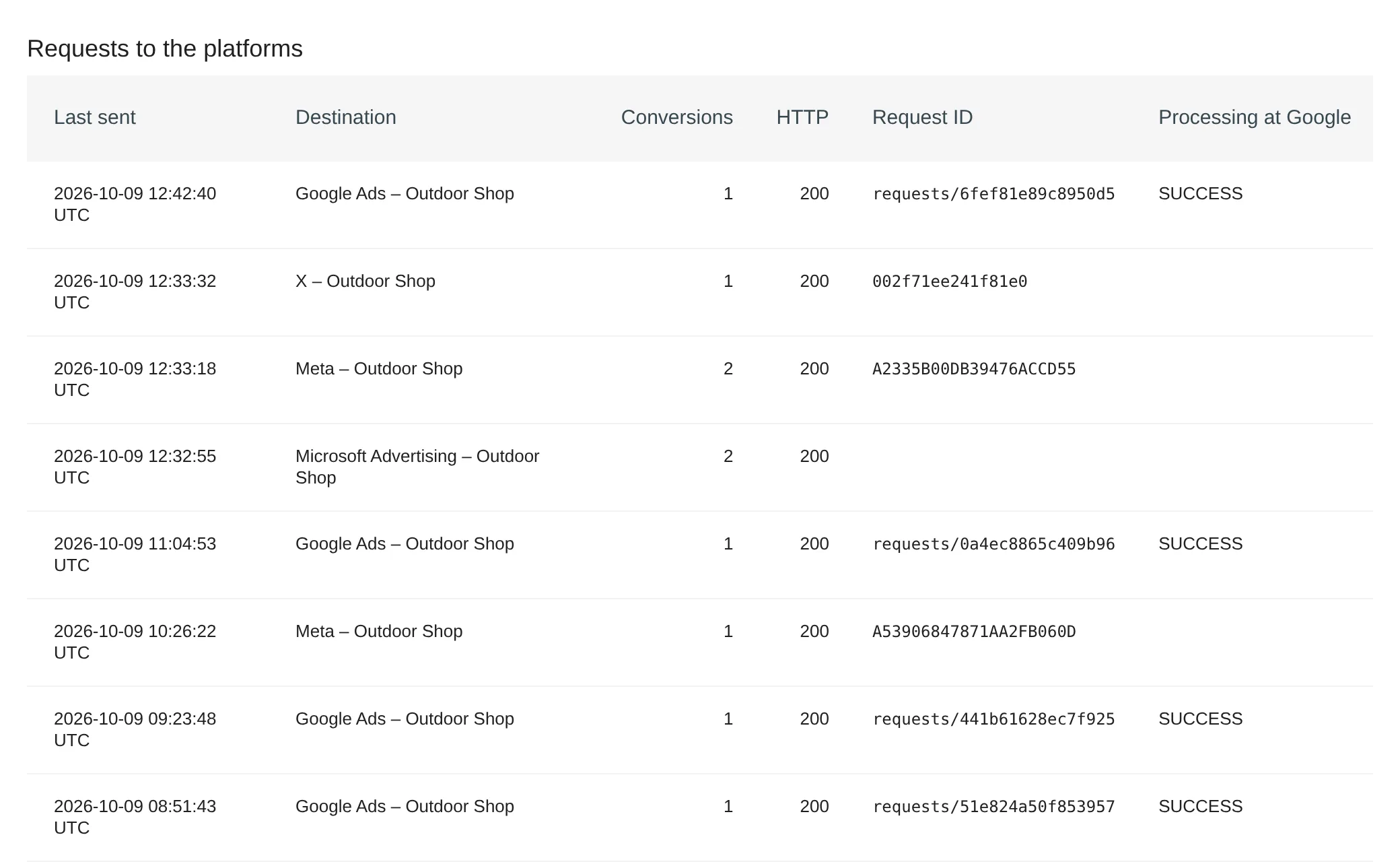The image size is (1400, 866).
Task: Click SUCCESS status in the 08:51:43 row
Action: tap(1200, 806)
